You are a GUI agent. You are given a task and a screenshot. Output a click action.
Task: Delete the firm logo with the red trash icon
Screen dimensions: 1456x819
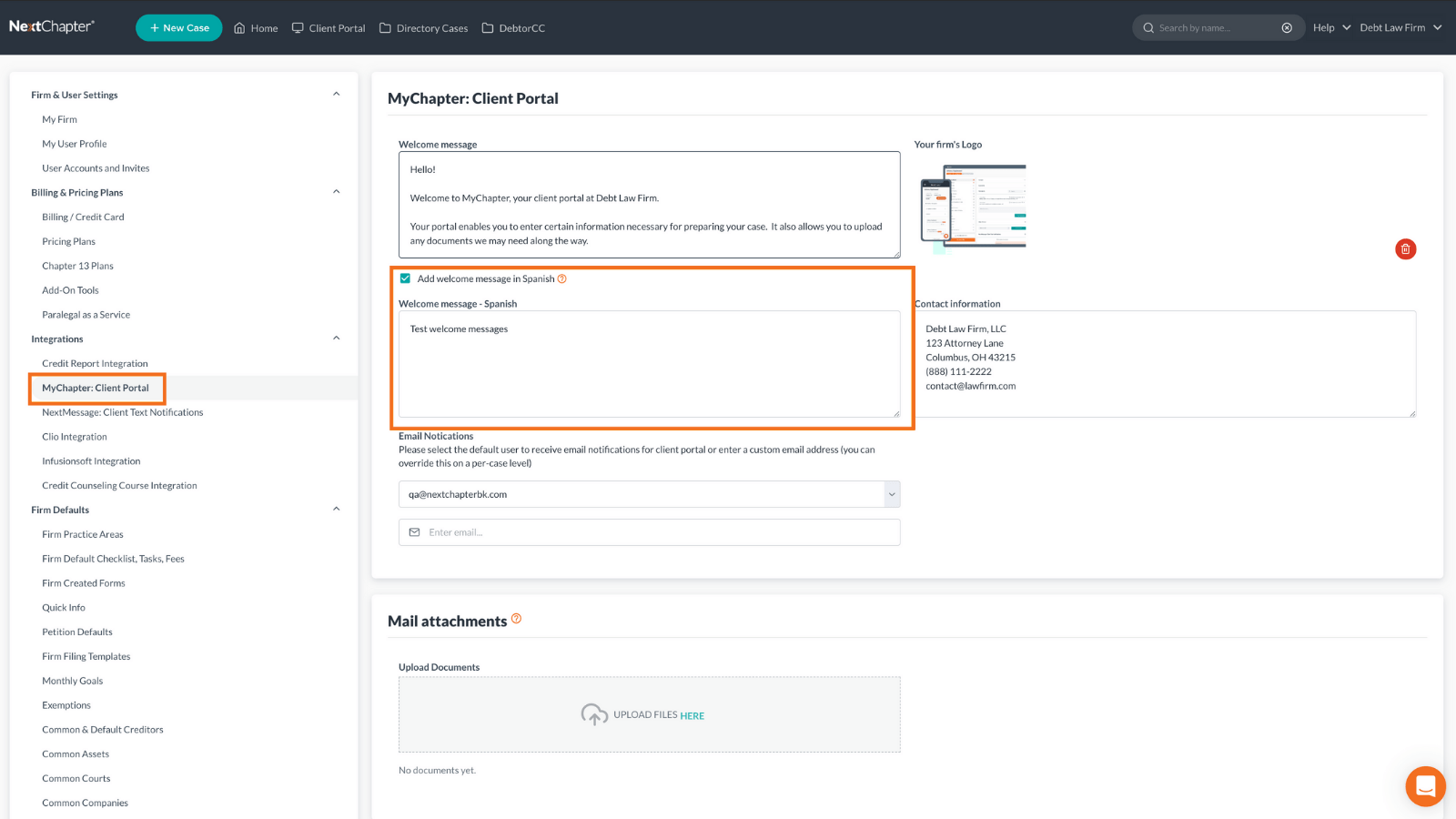click(x=1405, y=249)
